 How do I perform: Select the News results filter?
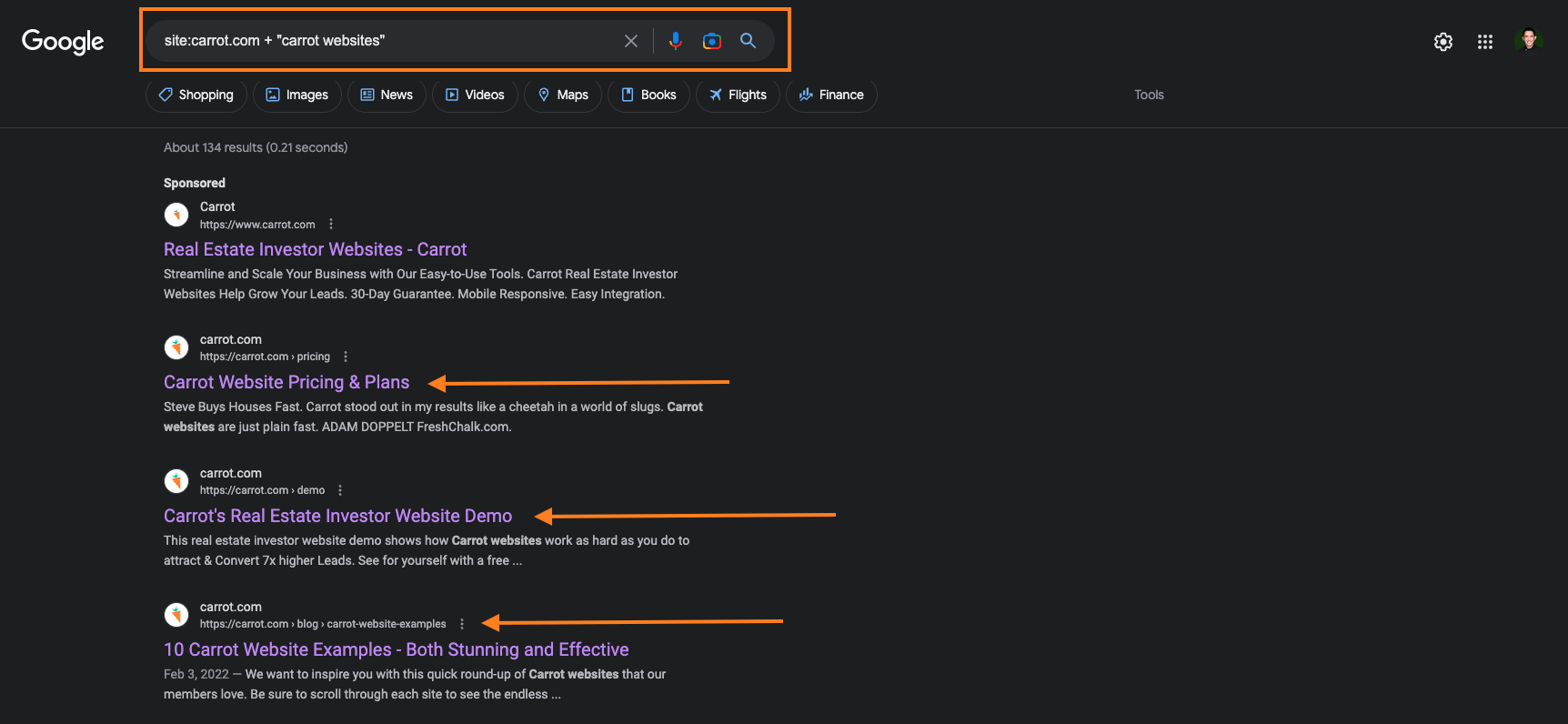tap(387, 95)
